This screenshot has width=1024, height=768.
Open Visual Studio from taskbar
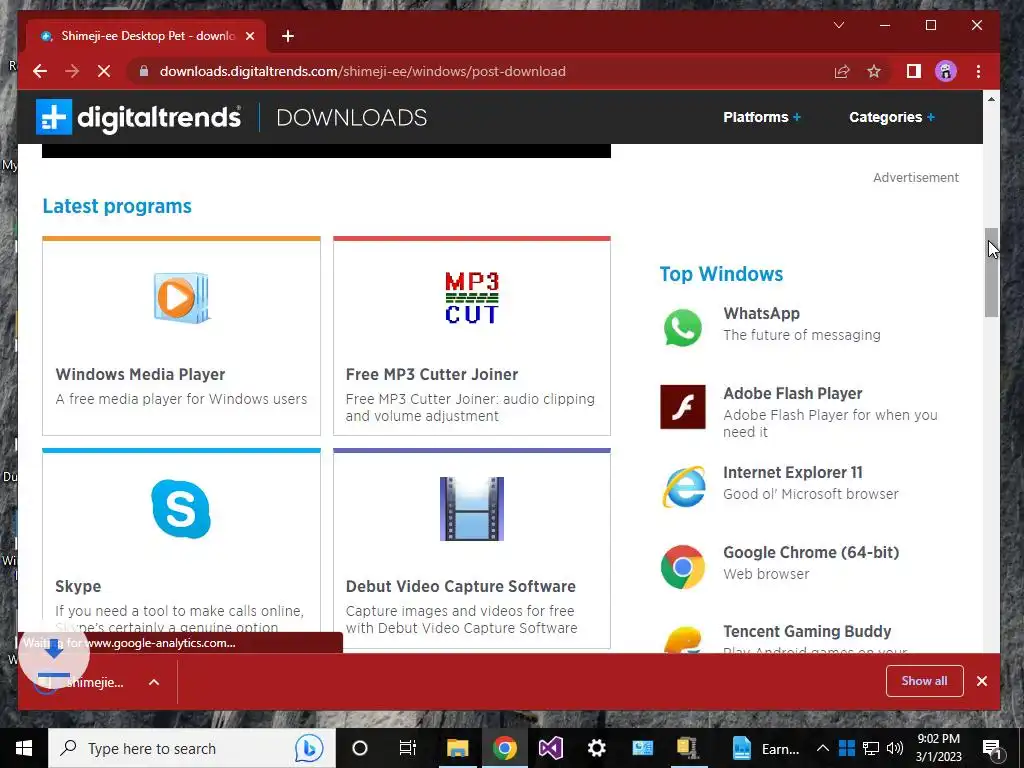click(x=551, y=748)
